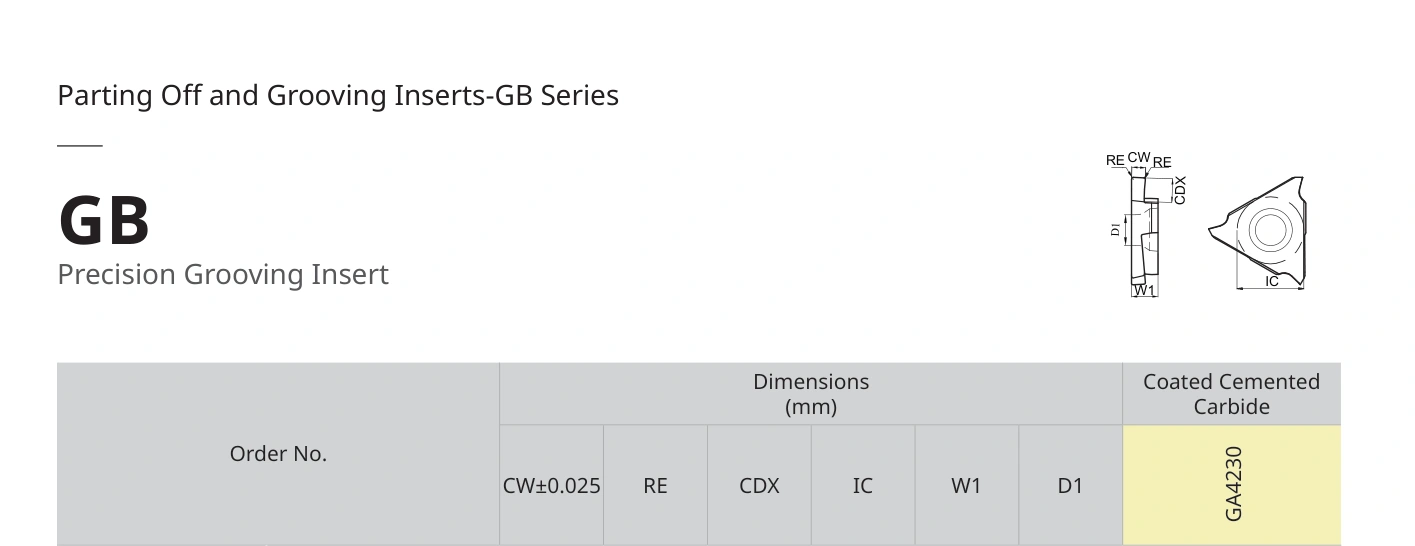Image resolution: width=1415 pixels, height=546 pixels.
Task: Click the IC dimension label on diagram
Action: point(1272,282)
